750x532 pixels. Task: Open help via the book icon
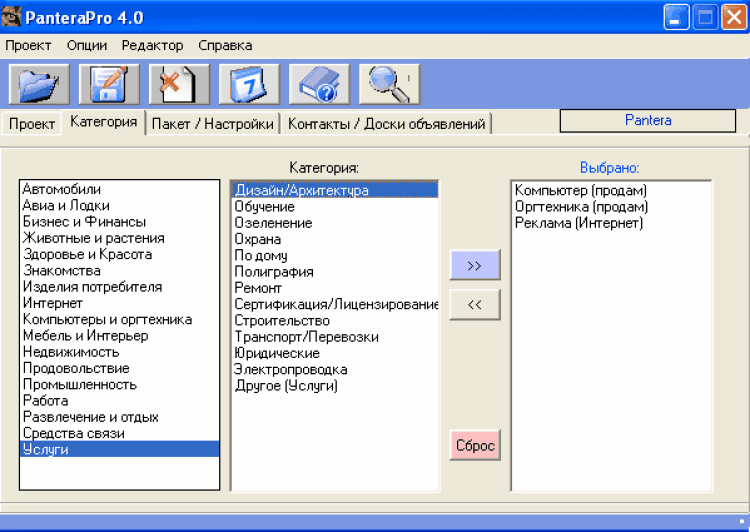pyautogui.click(x=319, y=84)
